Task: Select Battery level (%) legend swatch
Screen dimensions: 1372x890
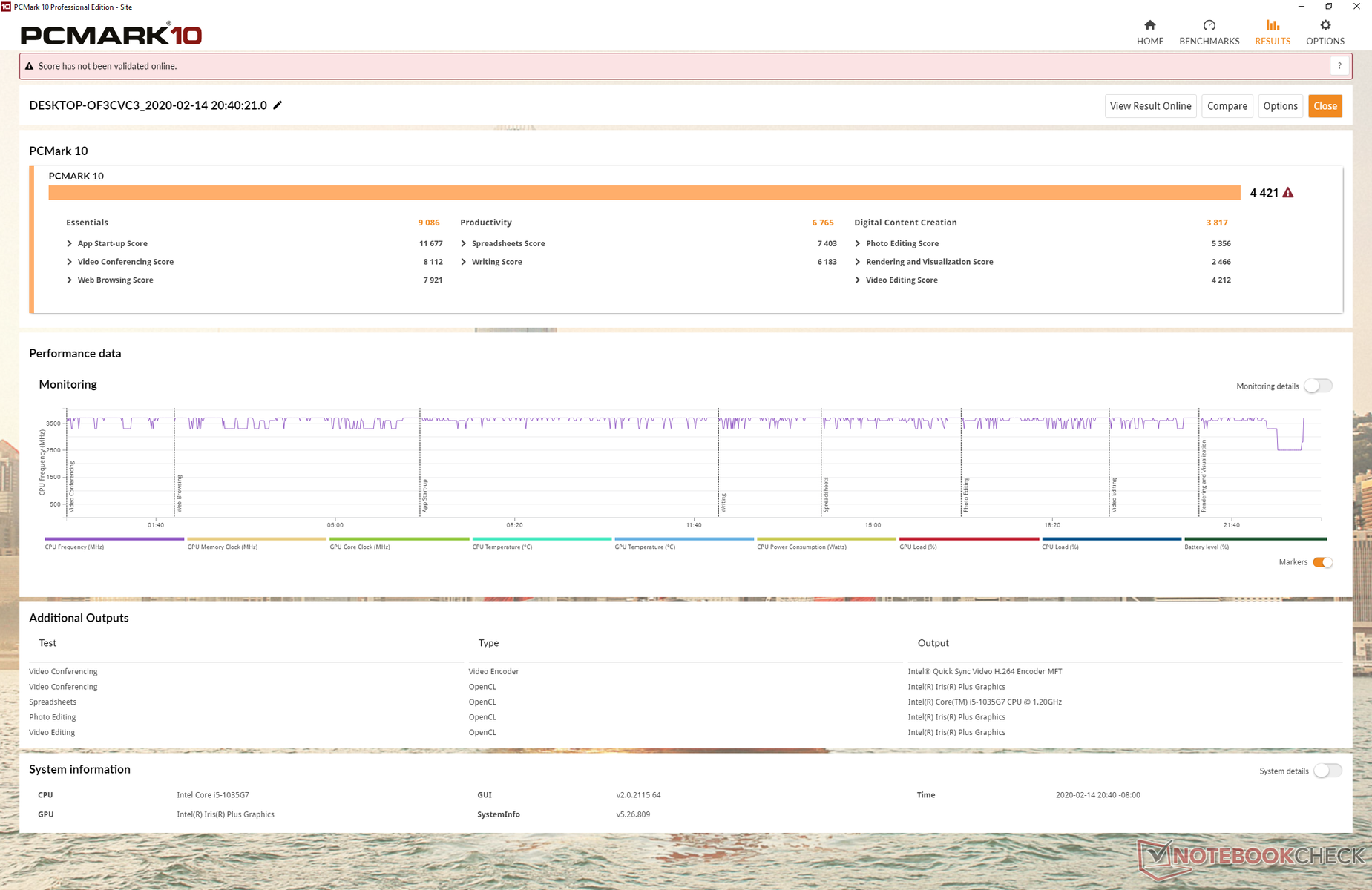Action: click(1256, 539)
